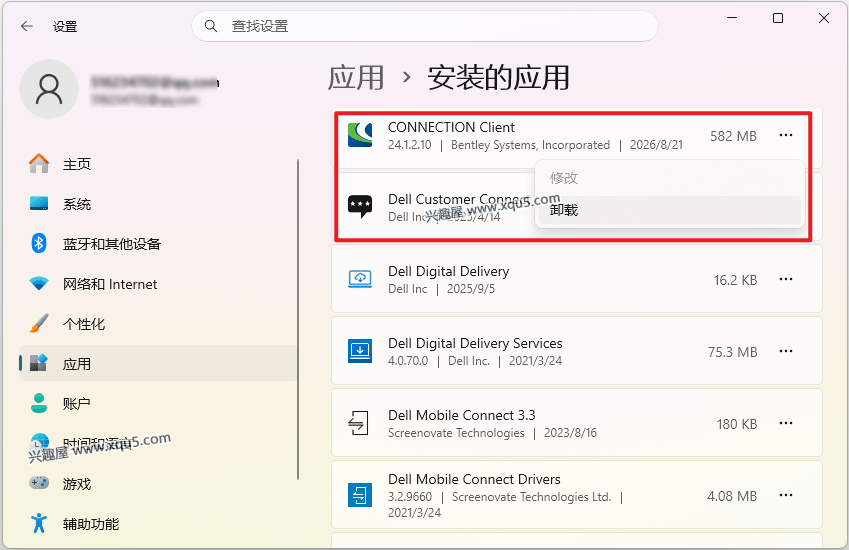Click Screenovate Technologies Ltd. publisher text
This screenshot has height=550, width=849.
click(531, 496)
